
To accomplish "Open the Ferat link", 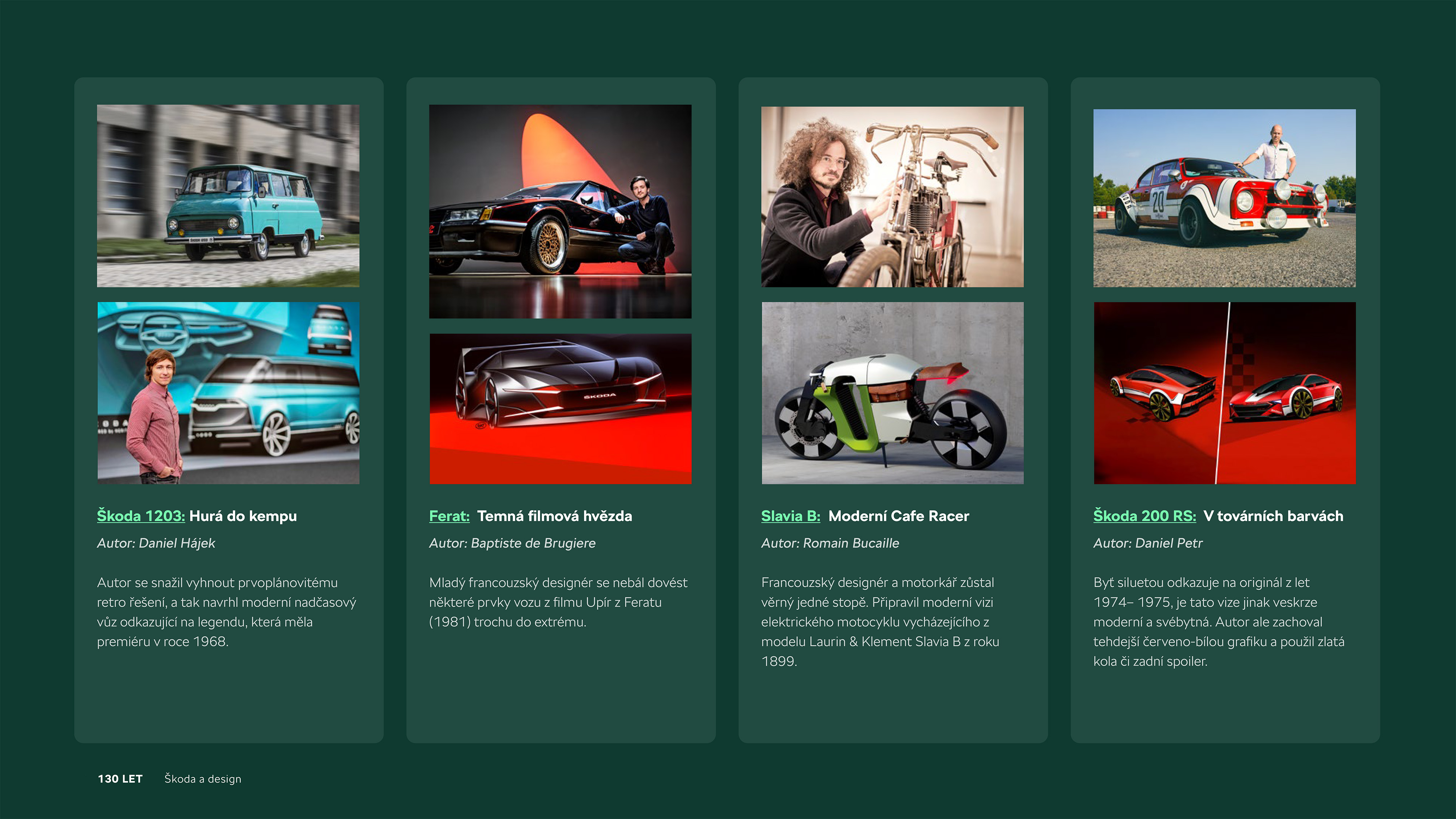I will tap(449, 515).
